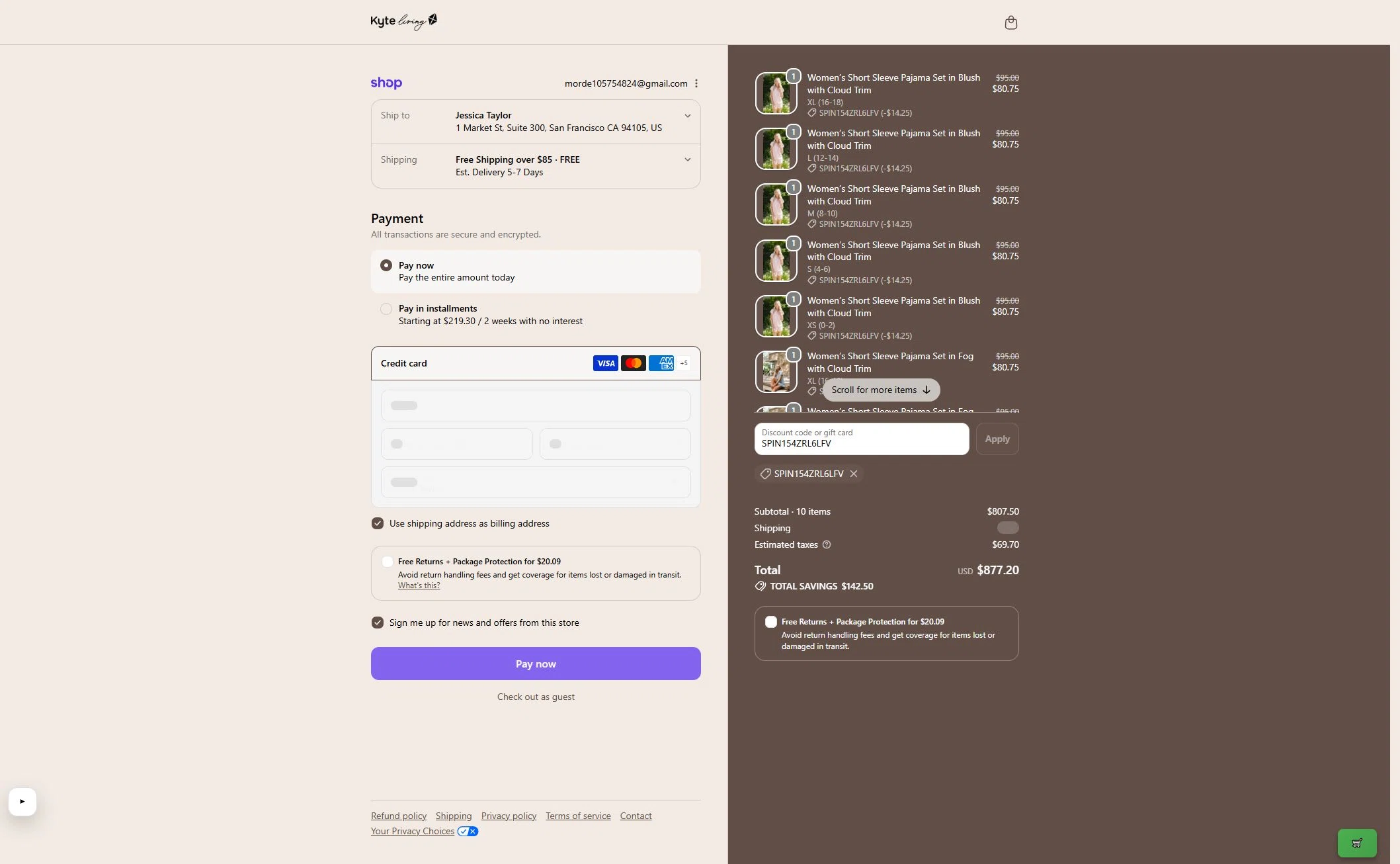Screen dimensions: 1400x864
Task: Click the bottom name-on-card input field
Action: [536, 482]
